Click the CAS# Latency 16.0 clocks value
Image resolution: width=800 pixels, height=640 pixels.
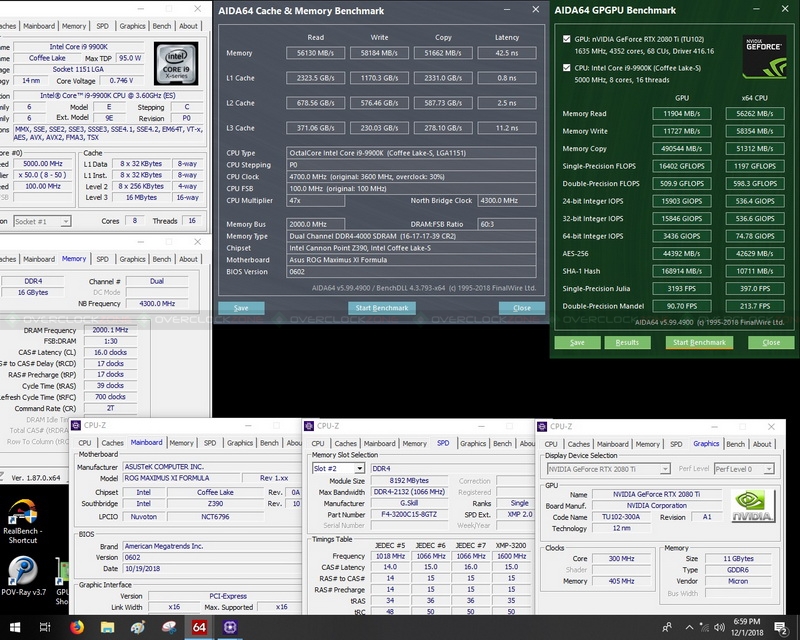(x=111, y=353)
